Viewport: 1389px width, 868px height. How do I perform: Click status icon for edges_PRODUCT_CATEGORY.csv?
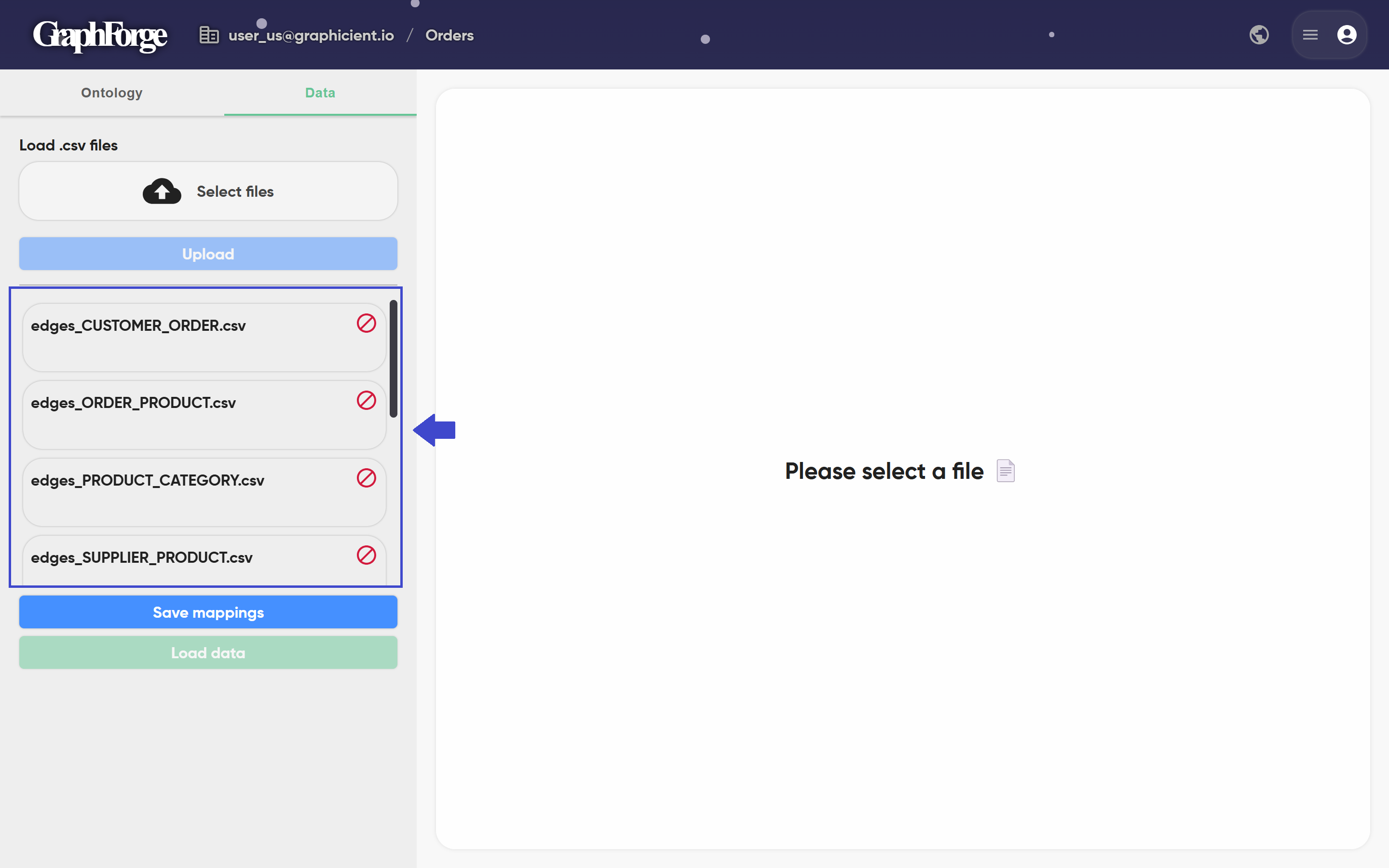click(366, 477)
